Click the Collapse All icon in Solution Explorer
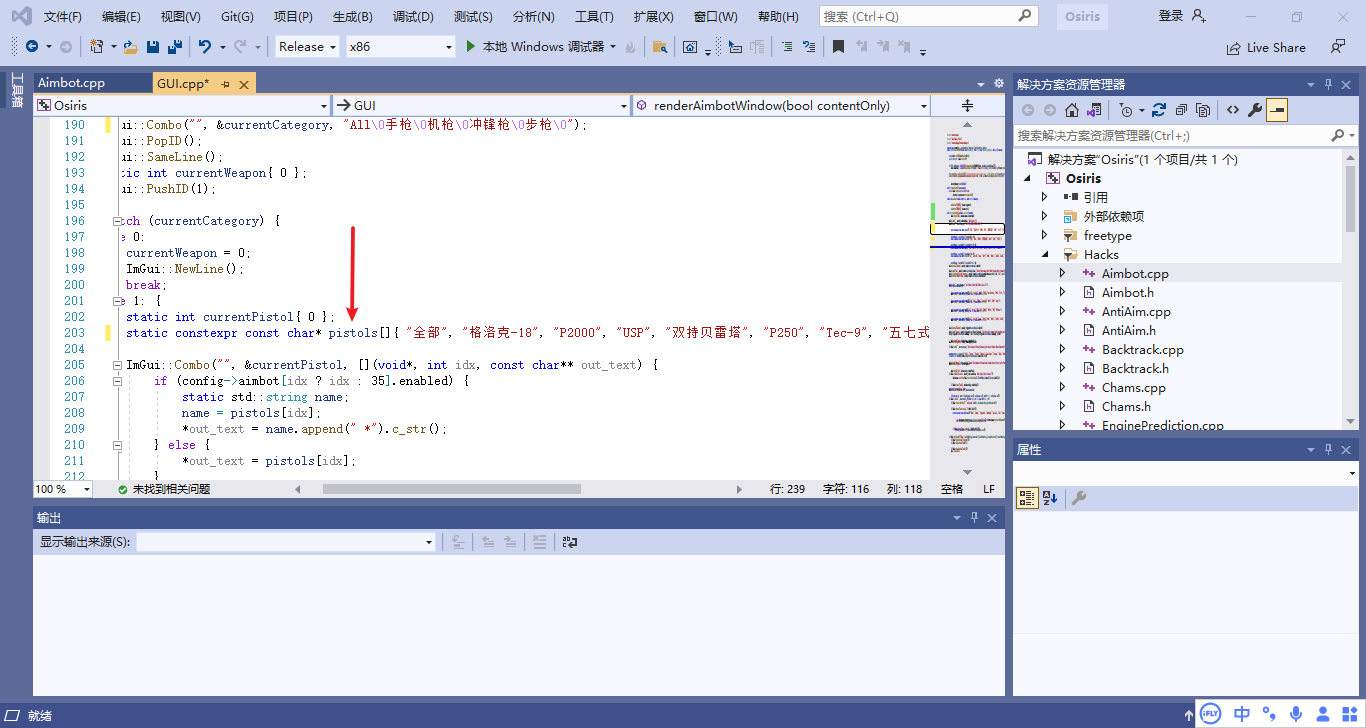 point(1181,110)
